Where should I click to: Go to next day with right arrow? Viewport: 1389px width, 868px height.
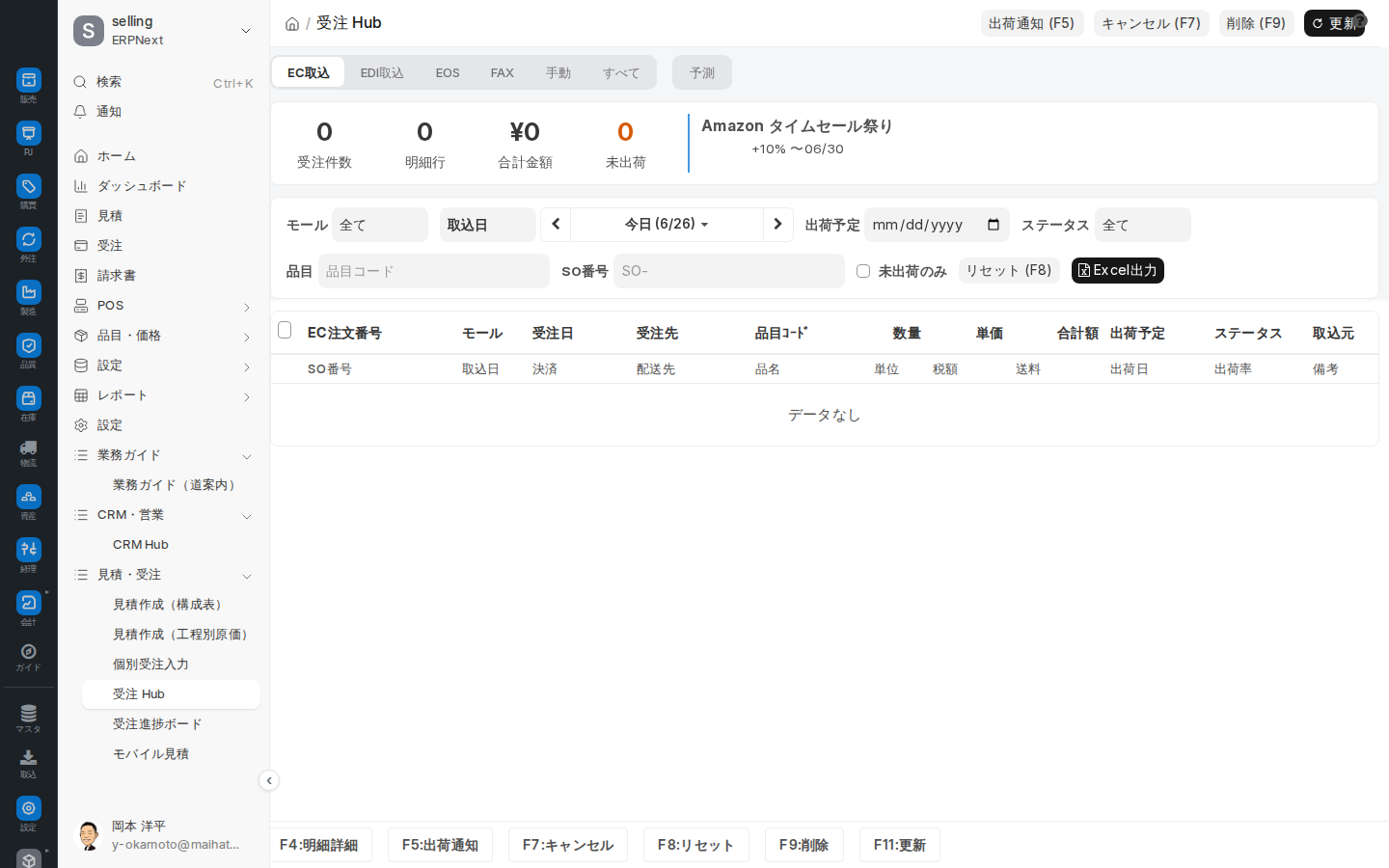point(777,225)
